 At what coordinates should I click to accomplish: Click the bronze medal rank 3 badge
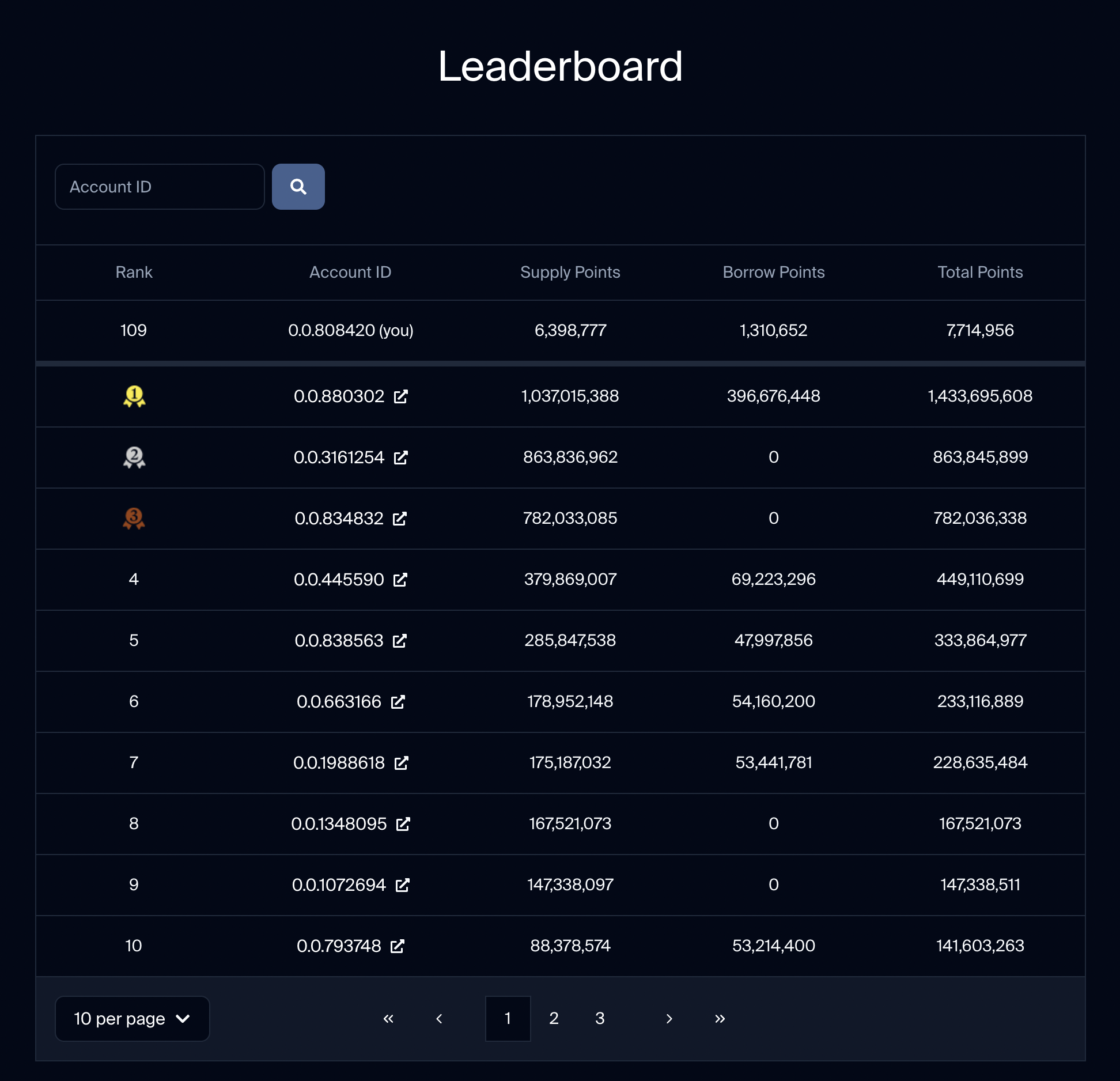tap(133, 518)
